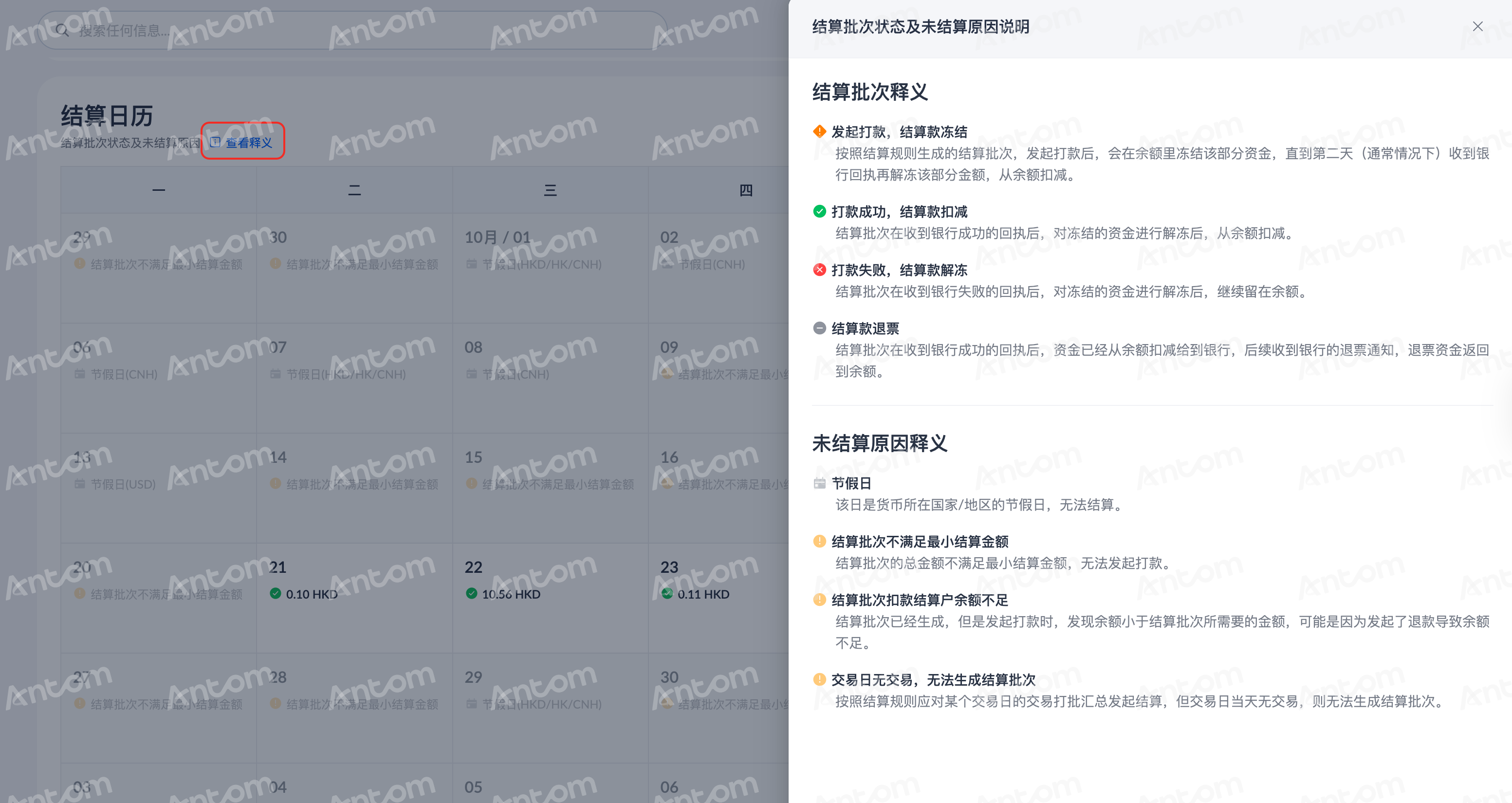The width and height of the screenshot is (1512, 803).
Task: Click the 查看释义 link
Action: click(249, 143)
